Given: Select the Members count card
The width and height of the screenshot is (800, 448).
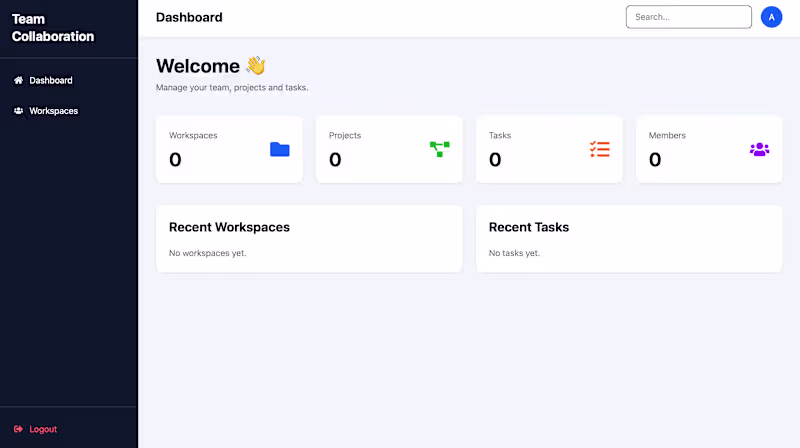Looking at the screenshot, I should 709,150.
